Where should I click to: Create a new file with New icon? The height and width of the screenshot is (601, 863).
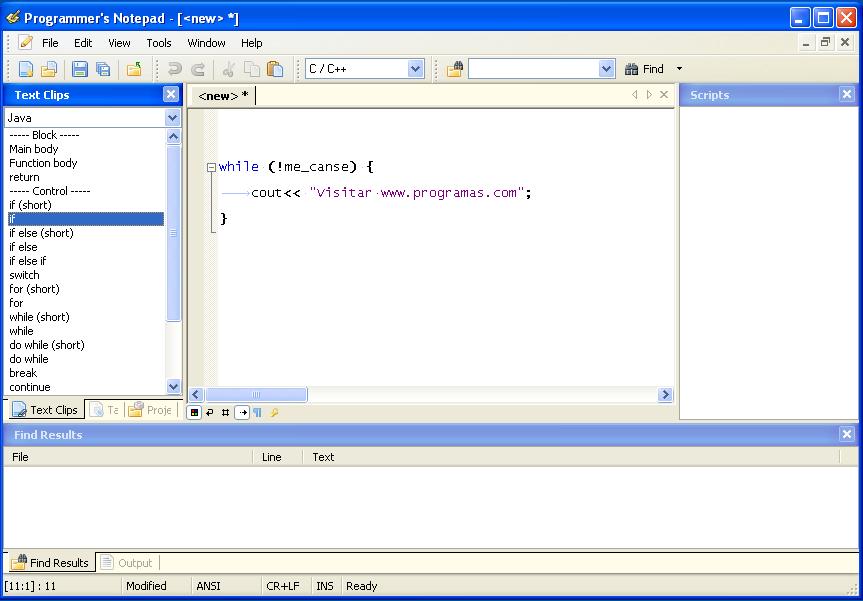pos(26,69)
